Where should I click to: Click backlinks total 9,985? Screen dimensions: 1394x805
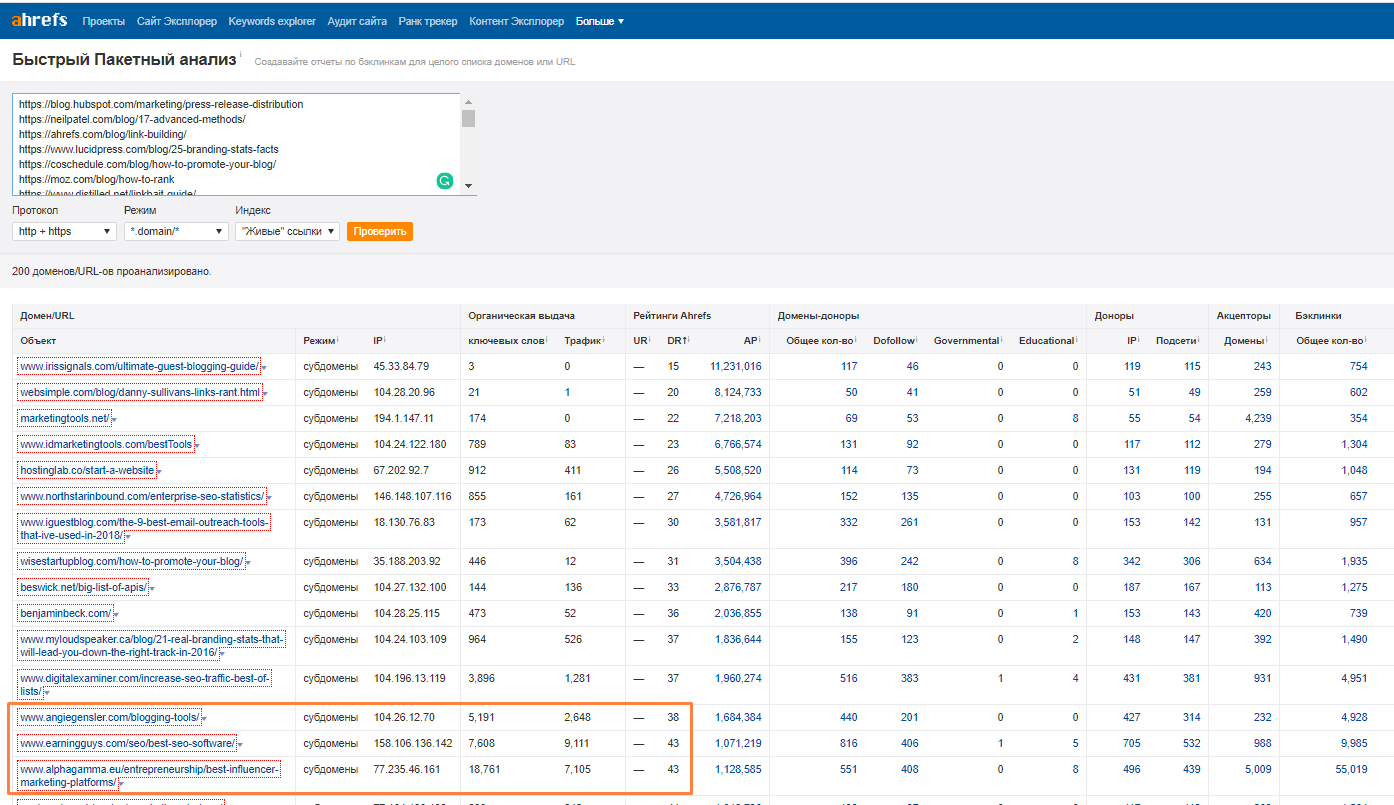(1352, 744)
